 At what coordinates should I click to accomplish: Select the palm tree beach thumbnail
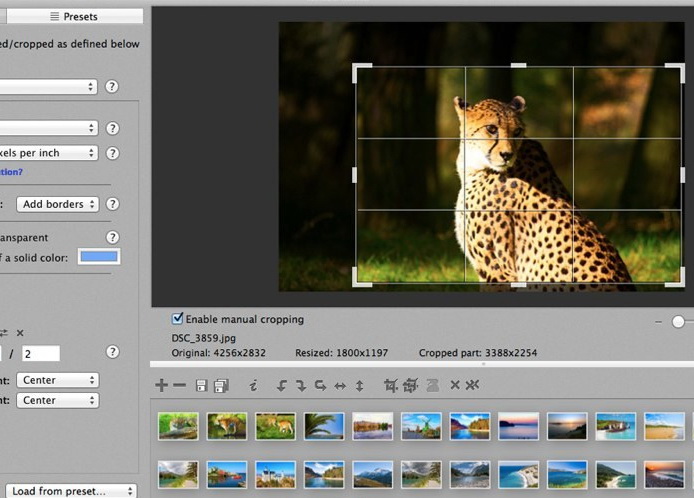(324, 426)
